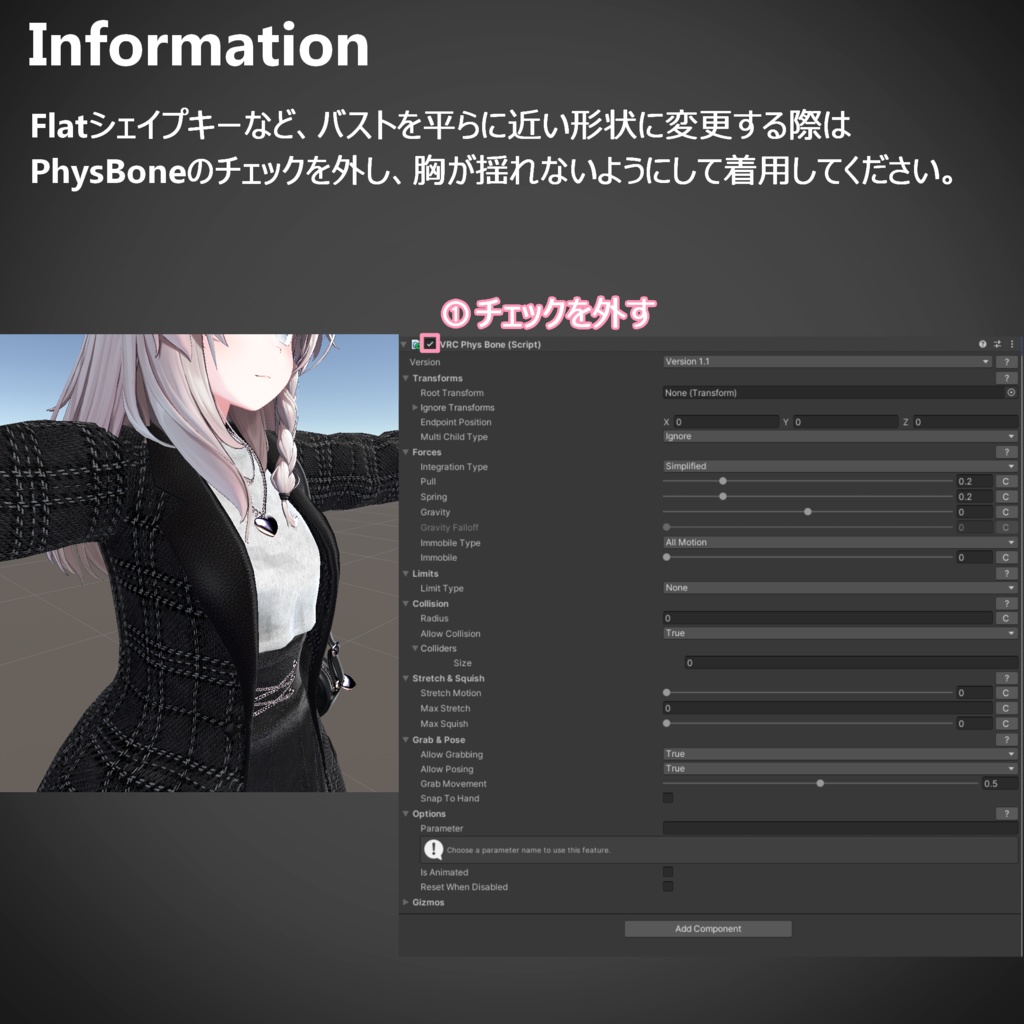Open the three-dot component context menu
The width and height of the screenshot is (1024, 1024).
pos(1012,344)
